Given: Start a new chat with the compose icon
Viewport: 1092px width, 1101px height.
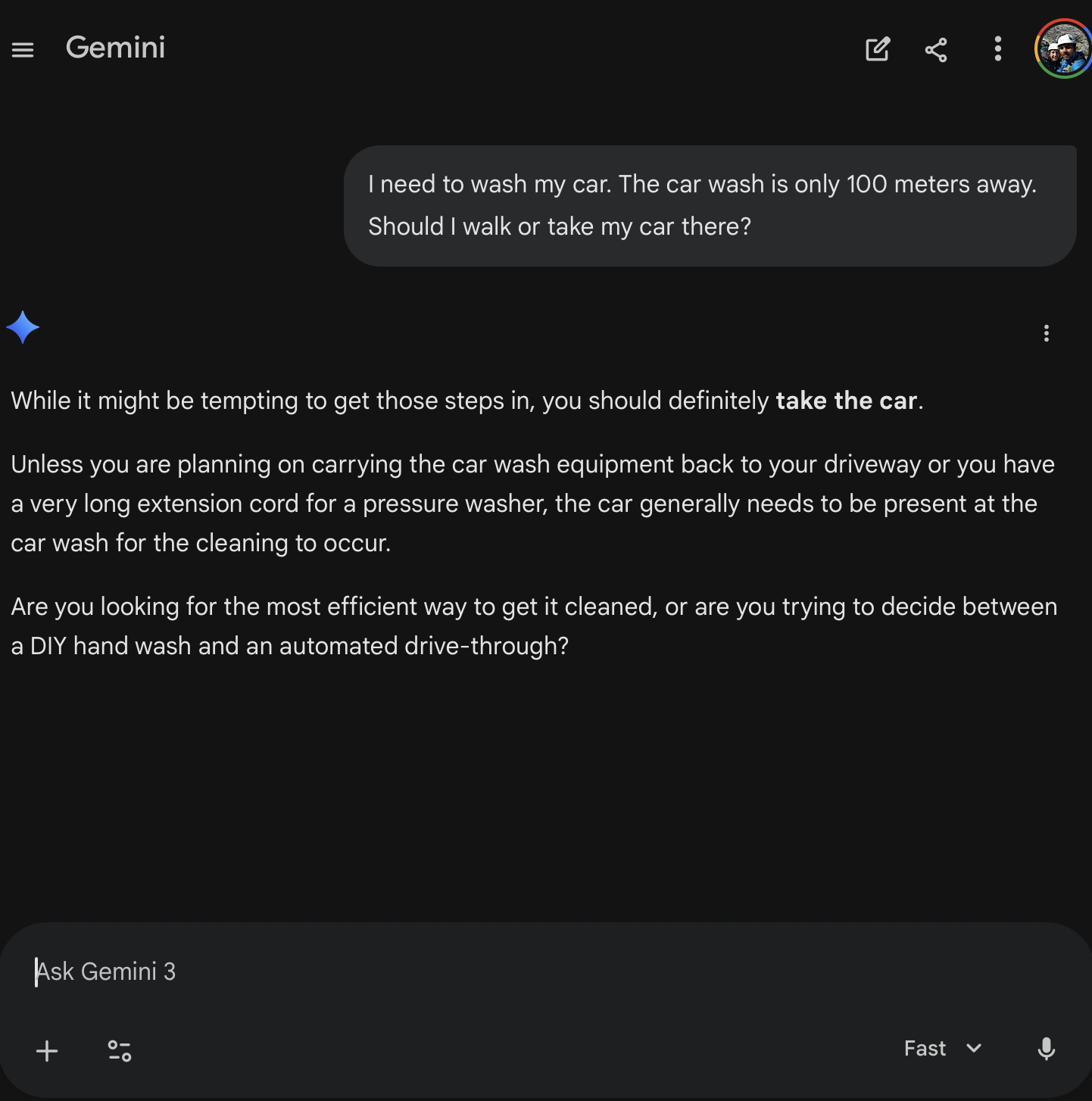Looking at the screenshot, I should [x=877, y=49].
